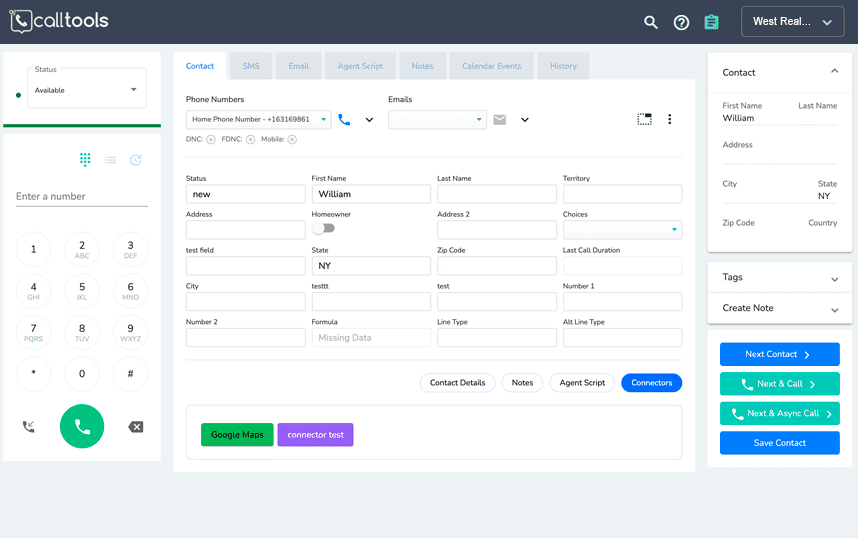Screen dimensions: 858x538
Task: Click the gray email envelope icon
Action: [500, 119]
